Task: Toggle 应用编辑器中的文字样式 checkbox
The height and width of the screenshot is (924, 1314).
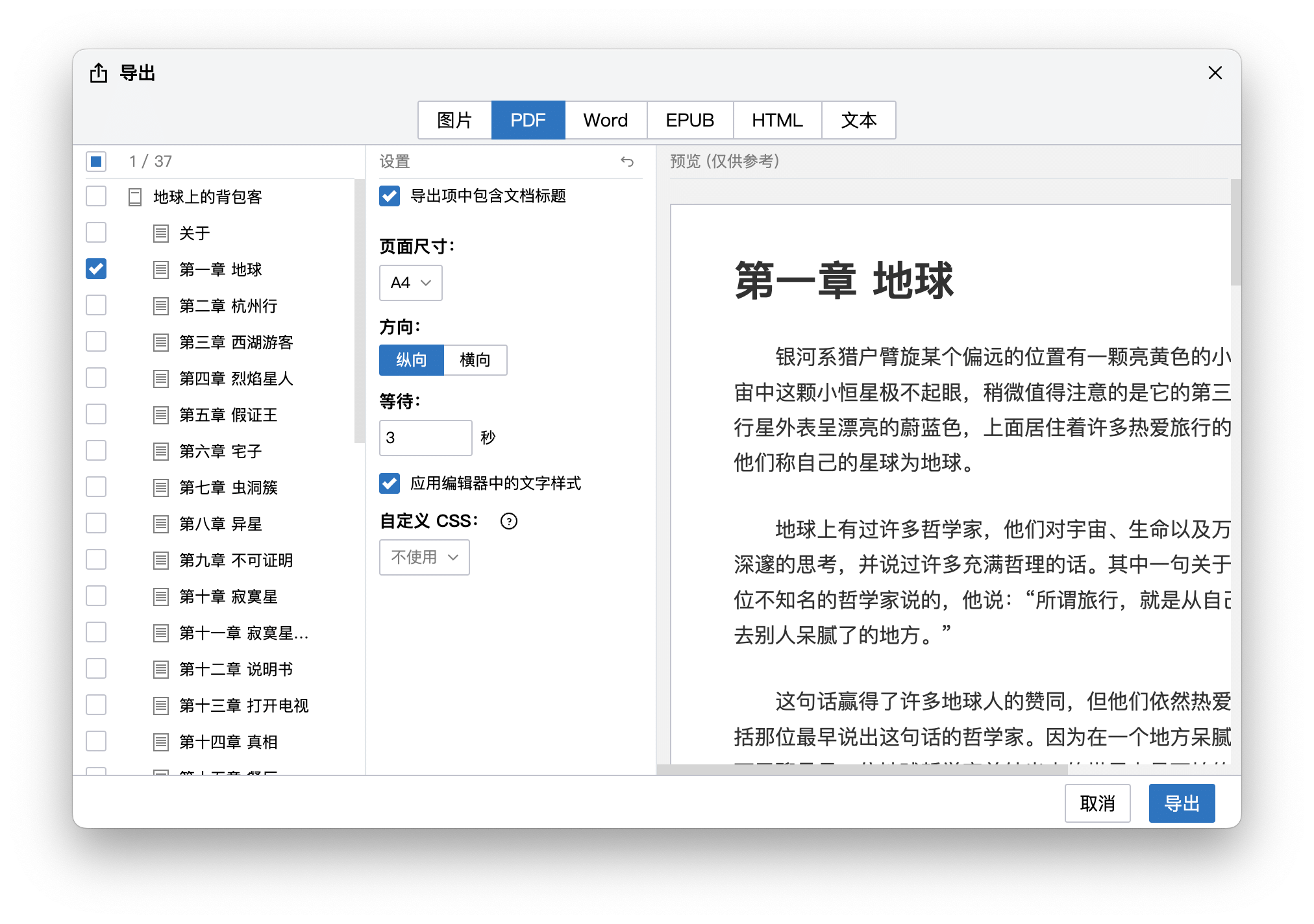Action: 390,483
